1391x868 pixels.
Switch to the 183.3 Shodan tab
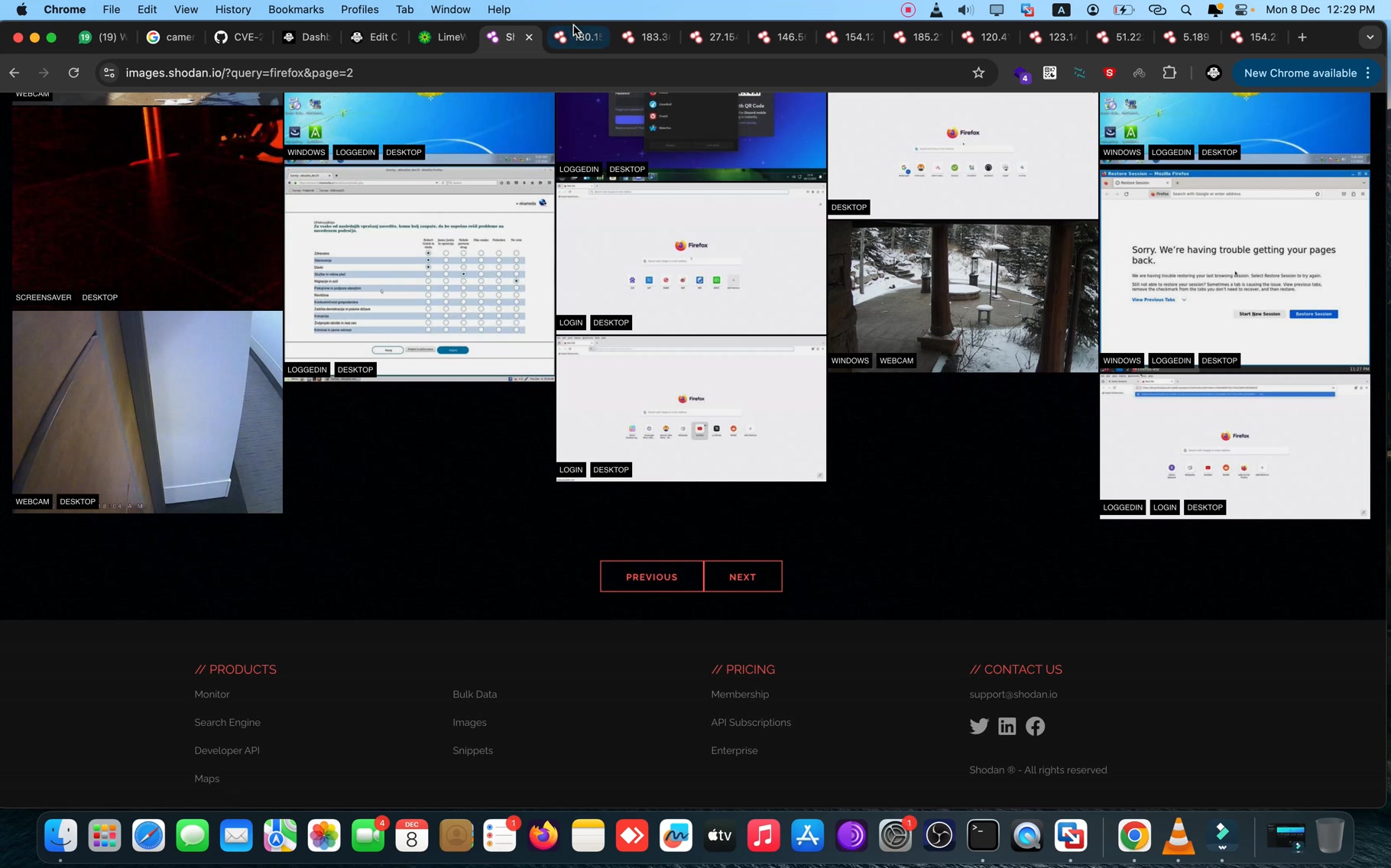pyautogui.click(x=647, y=37)
